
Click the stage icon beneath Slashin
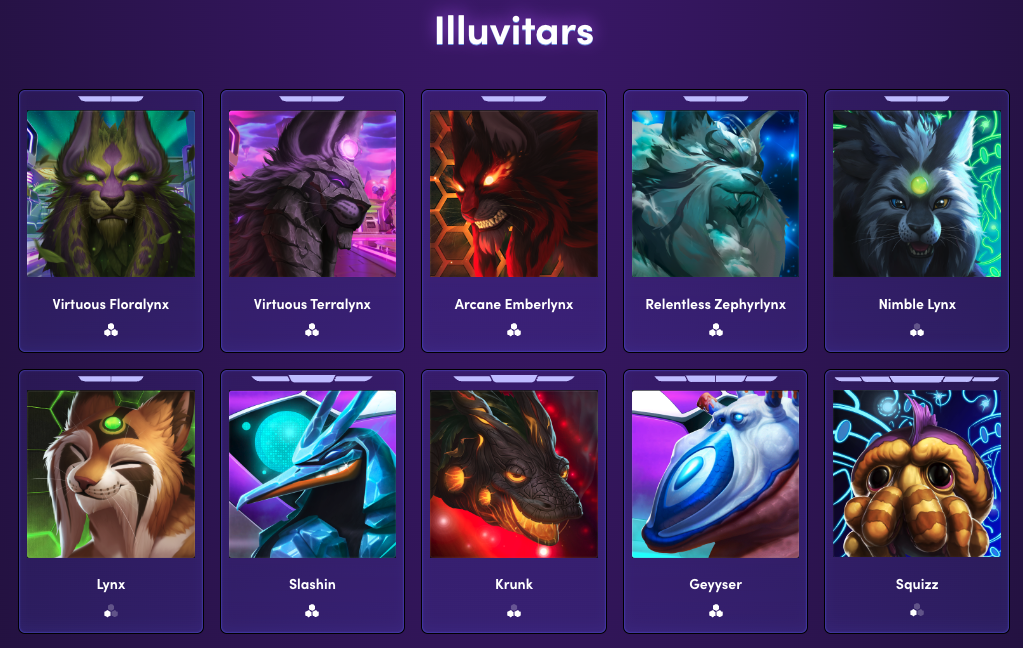(313, 611)
